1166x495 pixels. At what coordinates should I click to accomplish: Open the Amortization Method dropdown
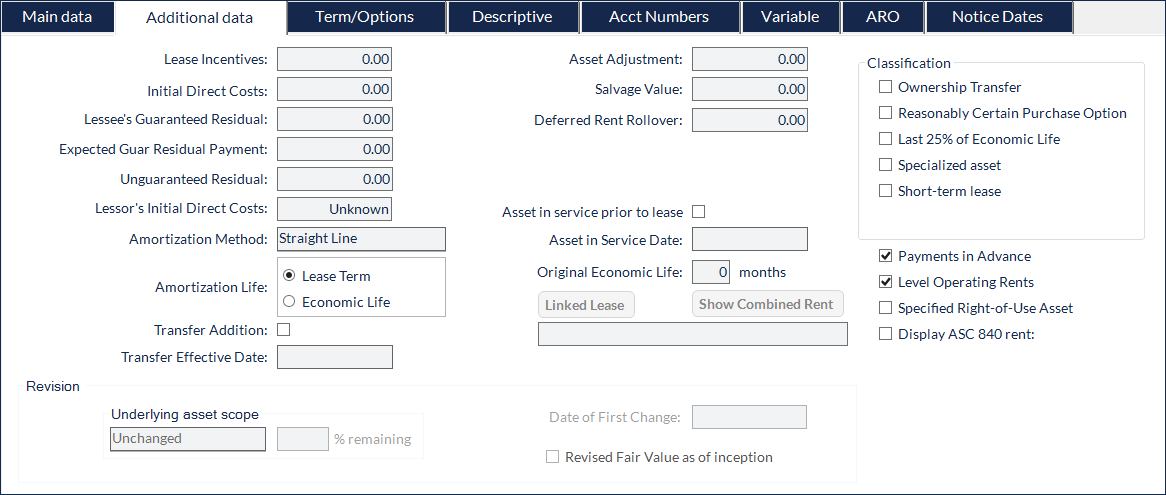[361, 239]
